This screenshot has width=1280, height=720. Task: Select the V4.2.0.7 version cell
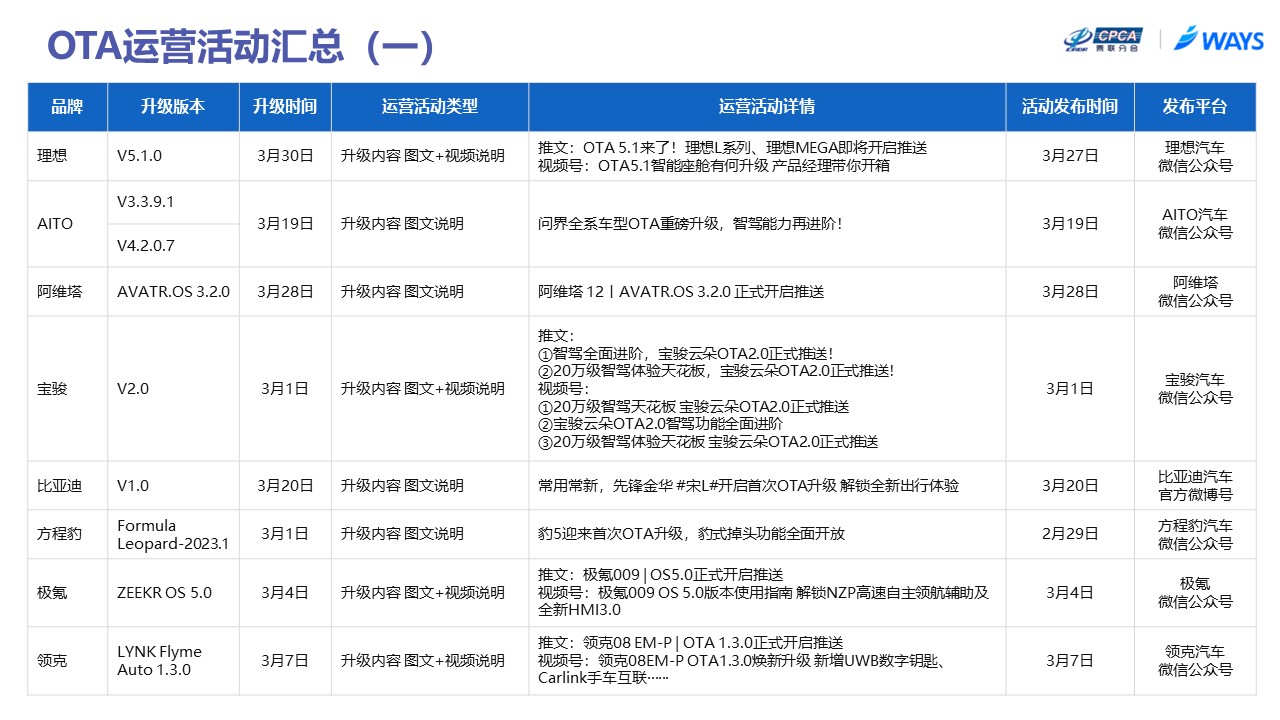click(173, 245)
